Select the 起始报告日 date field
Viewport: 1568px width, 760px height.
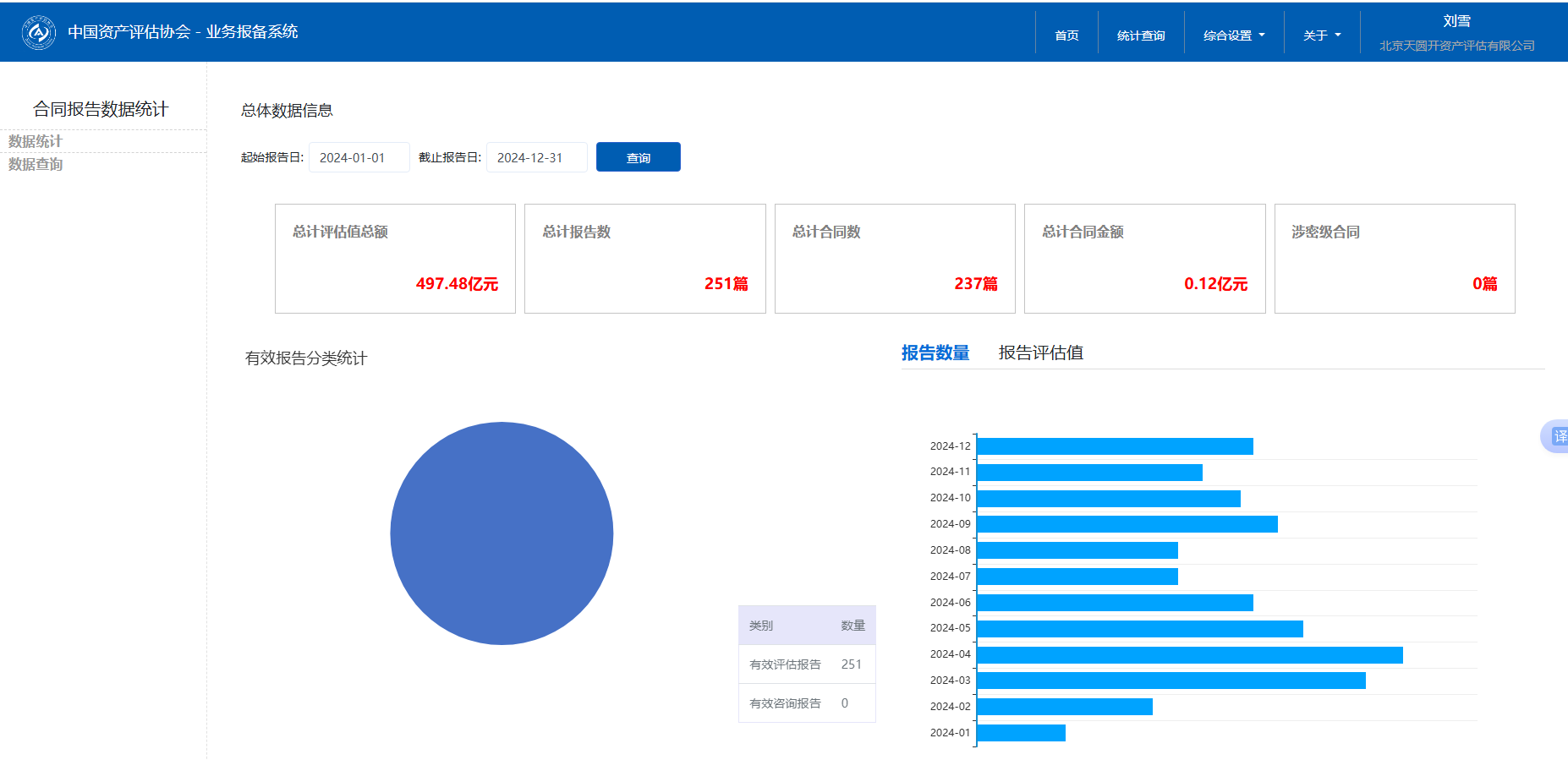[x=359, y=157]
